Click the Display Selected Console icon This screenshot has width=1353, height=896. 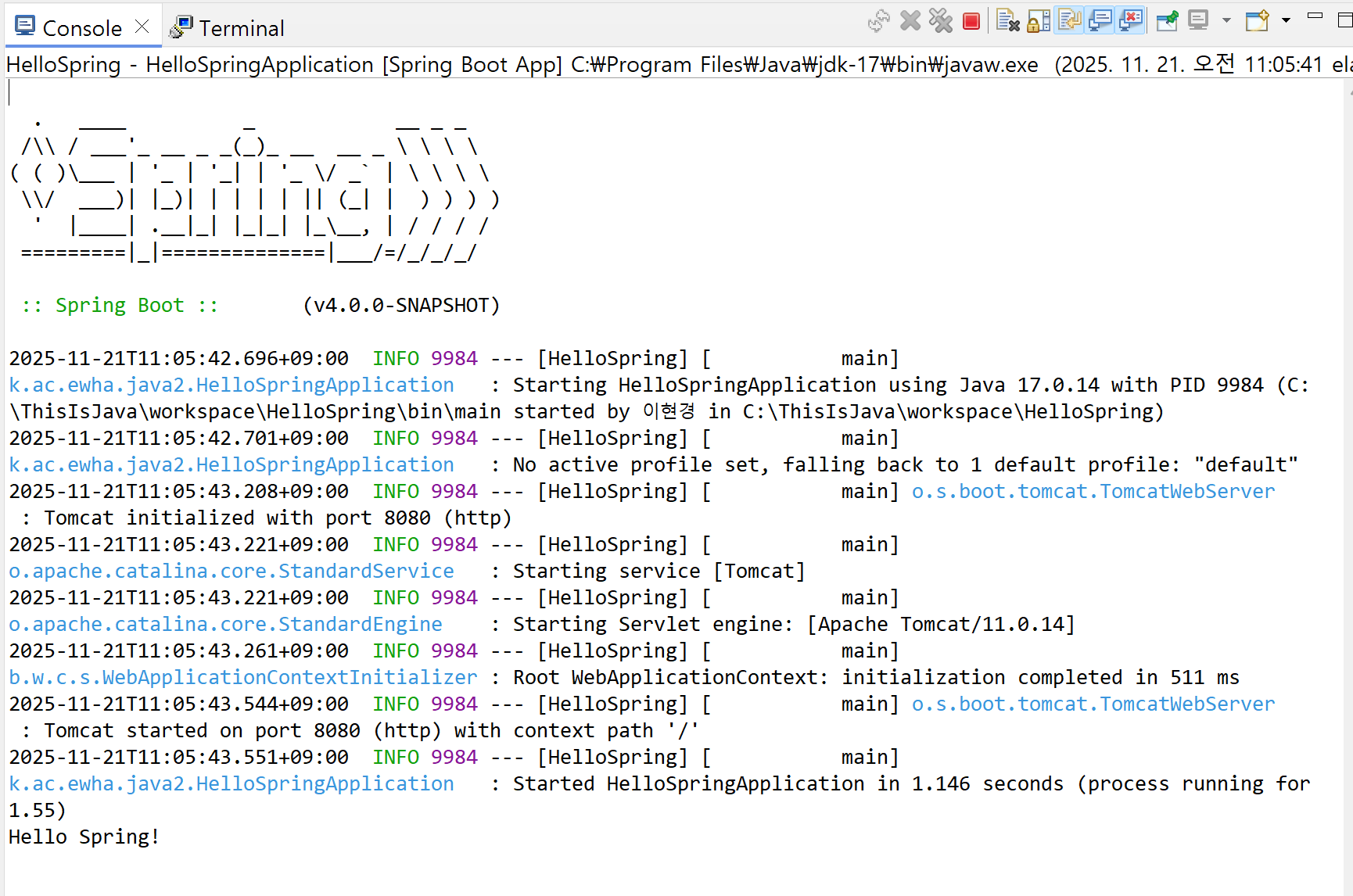tap(1198, 21)
